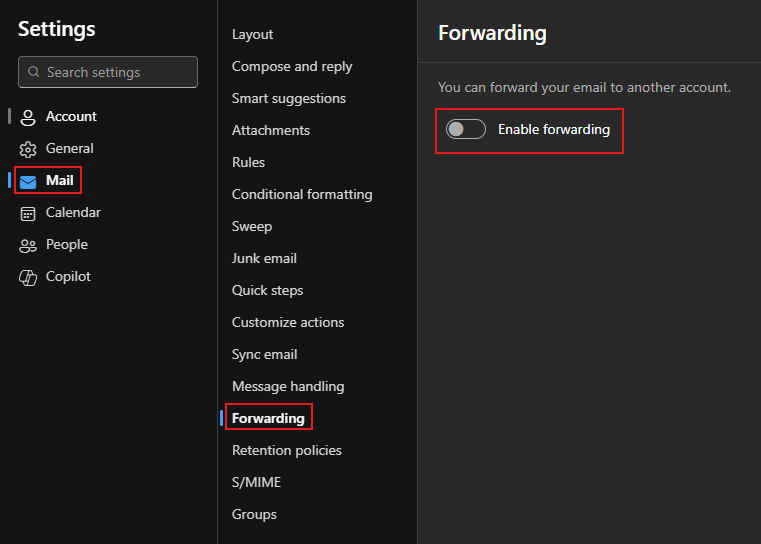Open Junk email settings
This screenshot has height=544, width=761.
tap(264, 258)
